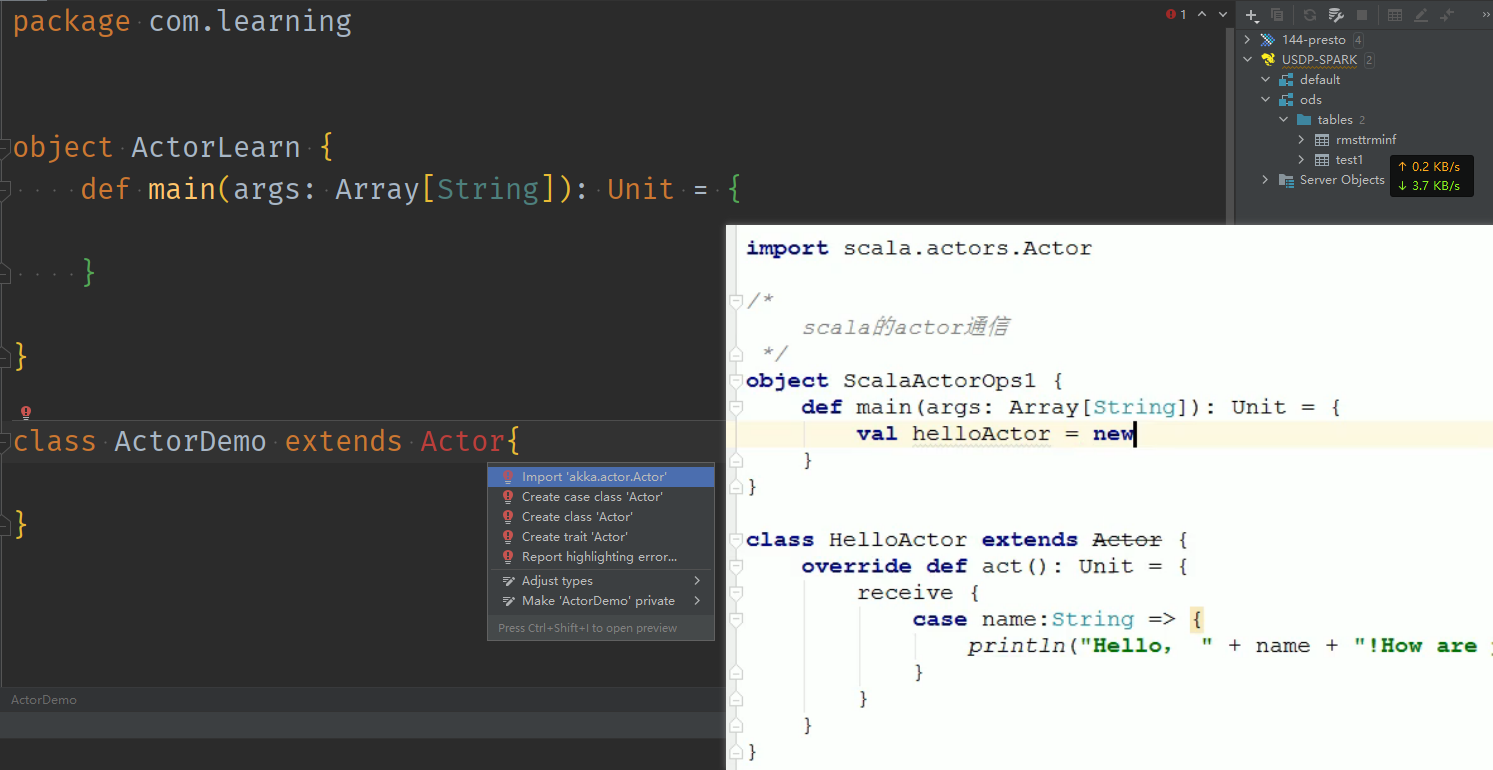Screen dimensions: 1493x770
Task: Collapse the USDP-SPARK tree node
Action: pyautogui.click(x=1248, y=59)
